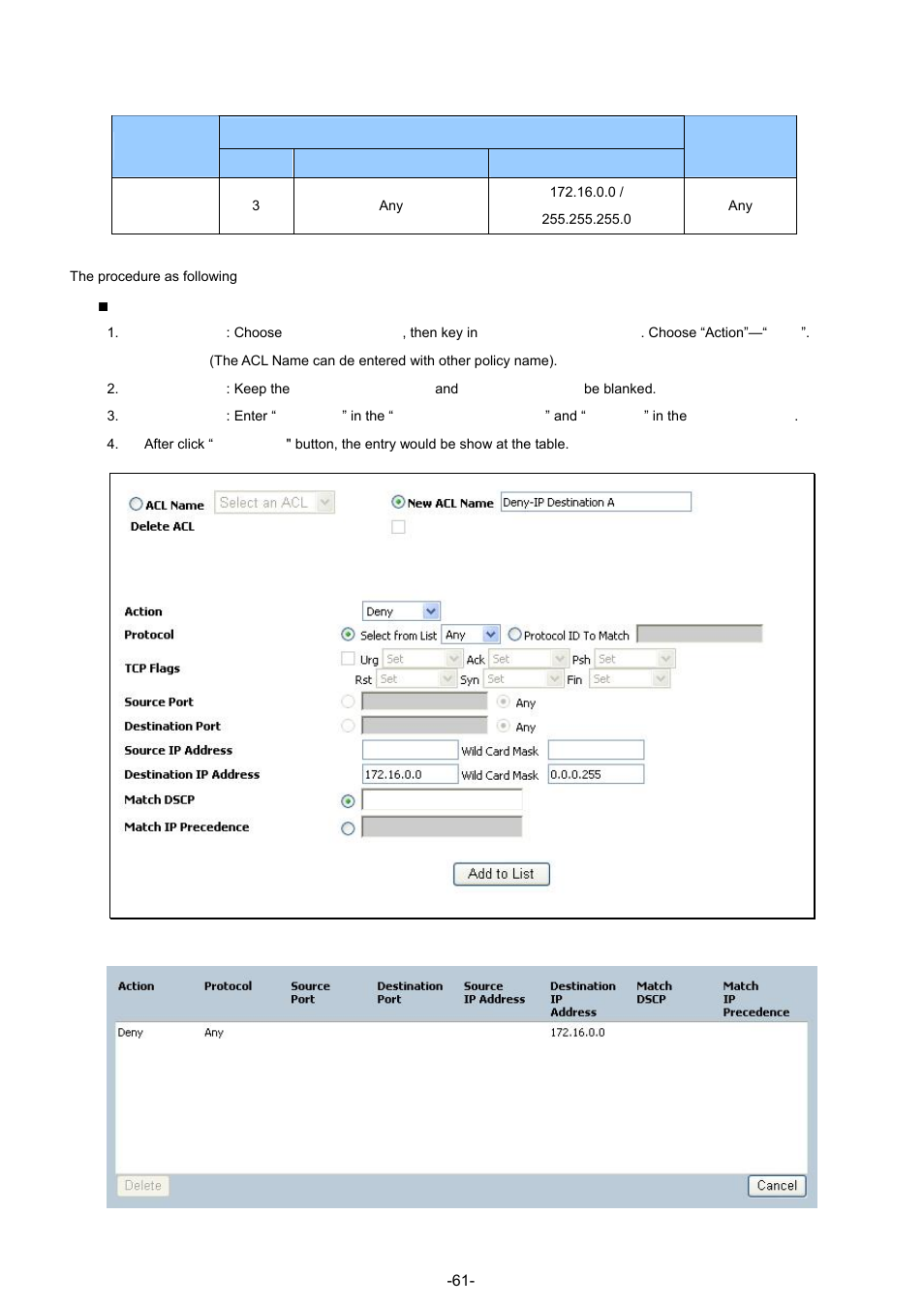Click the Source Port input field
This screenshot has width=924, height=1308.
point(424,701)
